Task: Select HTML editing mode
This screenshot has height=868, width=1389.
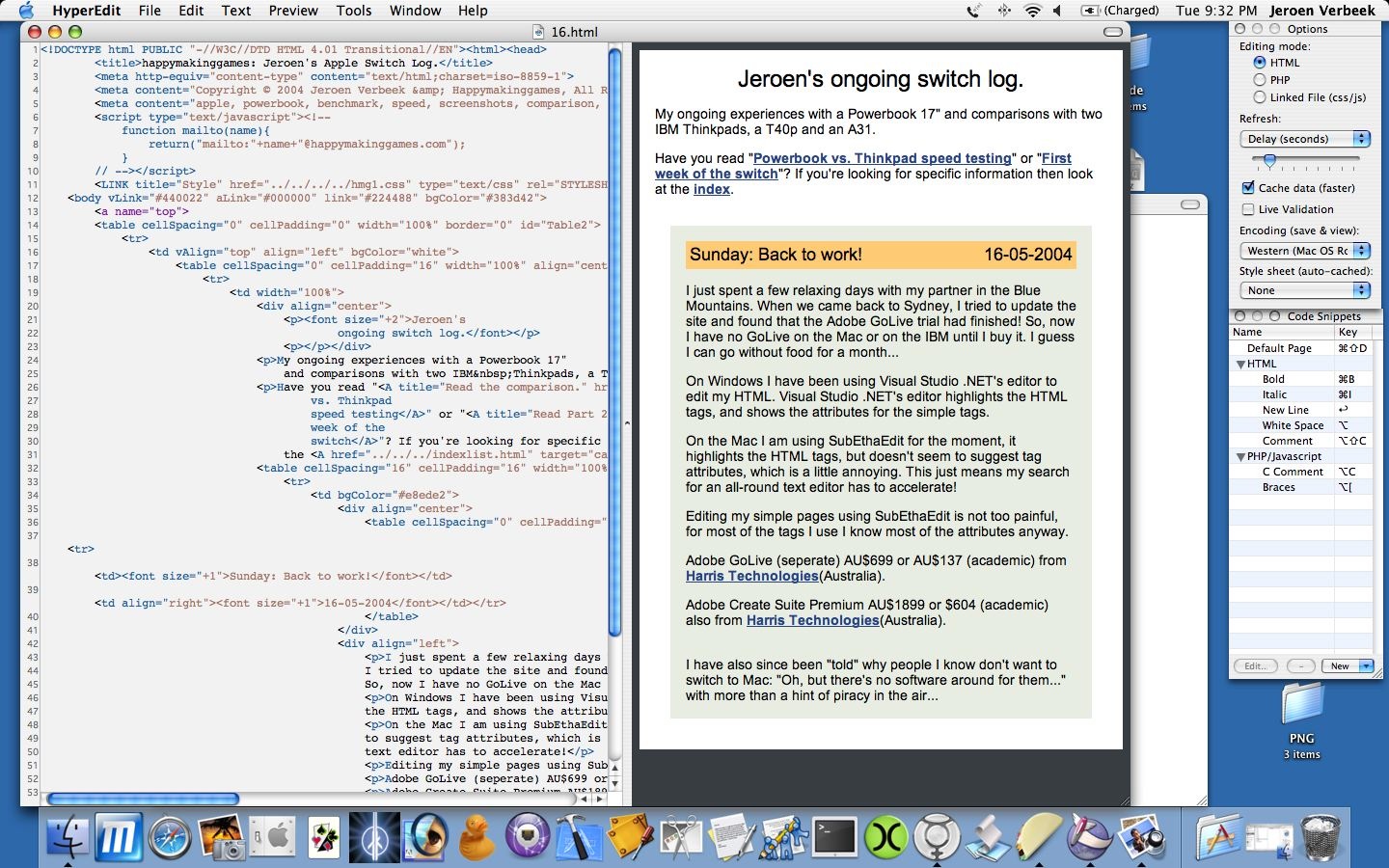Action: tap(1260, 63)
